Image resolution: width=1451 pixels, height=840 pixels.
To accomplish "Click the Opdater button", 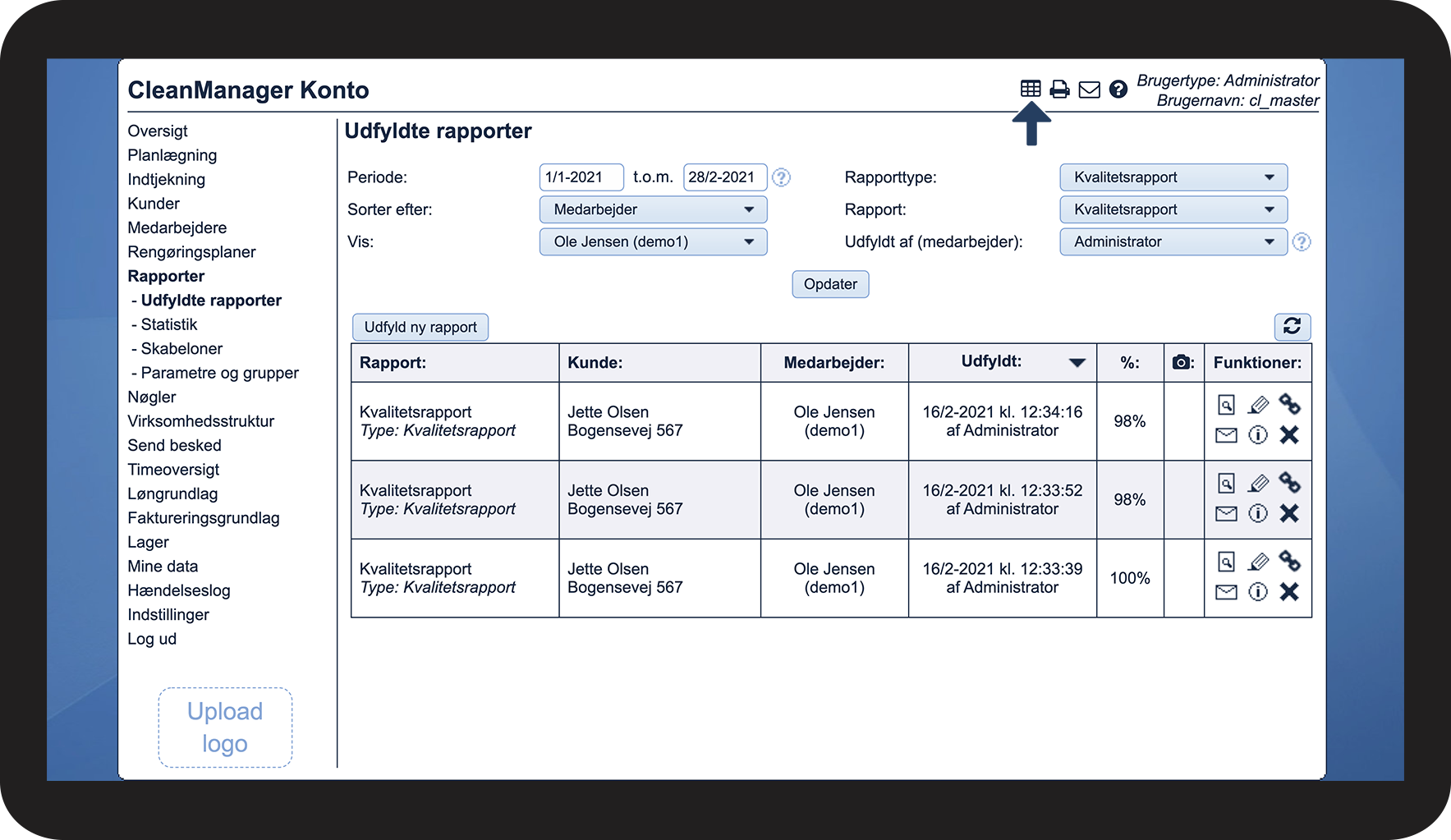I will 830,284.
